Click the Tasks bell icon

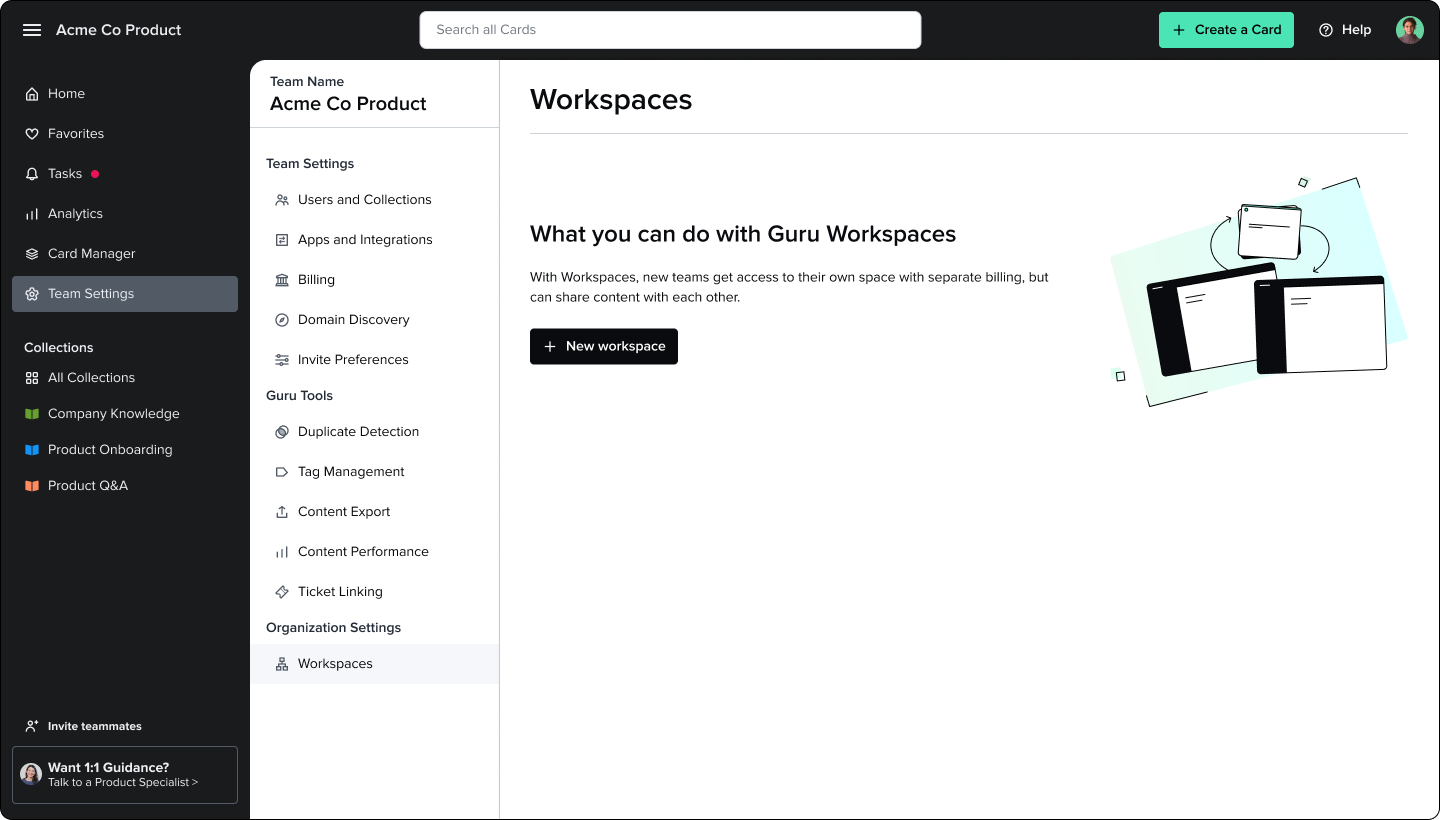(32, 174)
